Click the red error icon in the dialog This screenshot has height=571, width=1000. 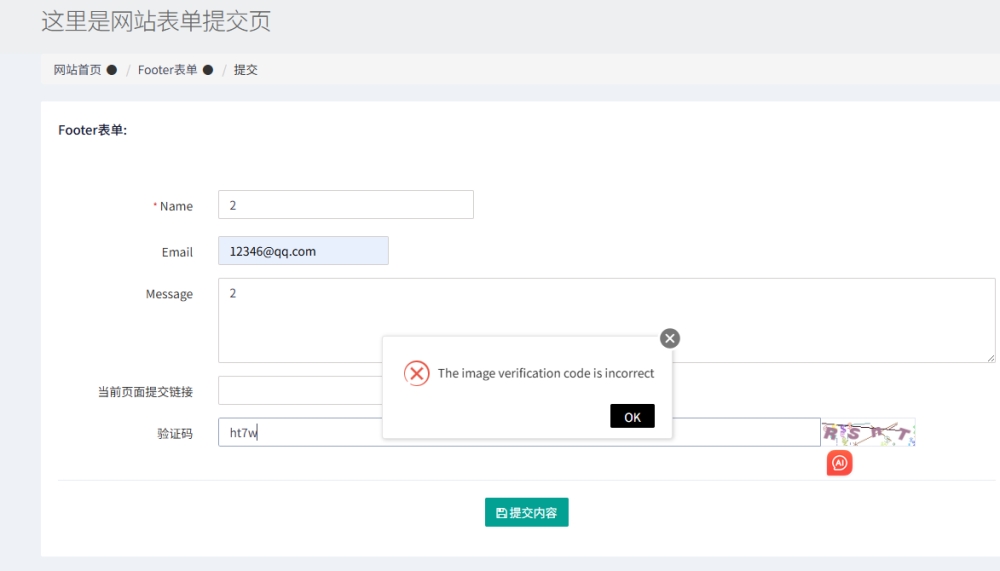(416, 373)
